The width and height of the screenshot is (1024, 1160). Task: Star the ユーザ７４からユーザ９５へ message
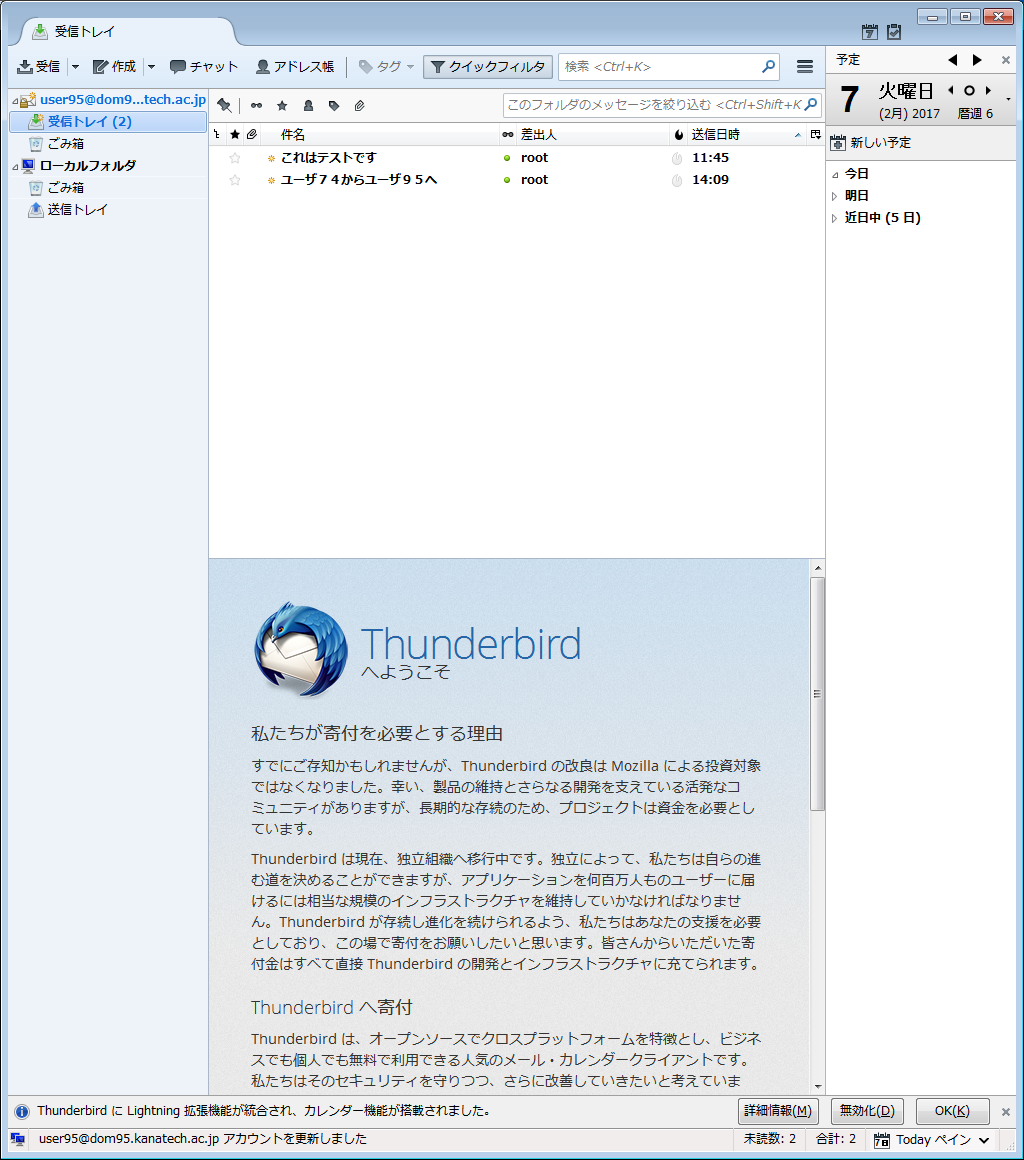(x=235, y=180)
